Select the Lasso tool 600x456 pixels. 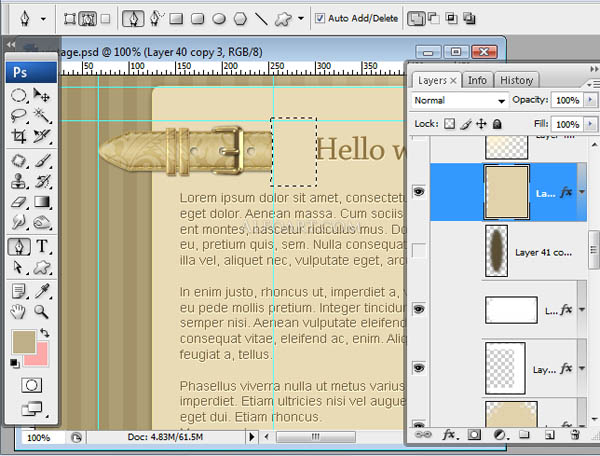(x=18, y=116)
